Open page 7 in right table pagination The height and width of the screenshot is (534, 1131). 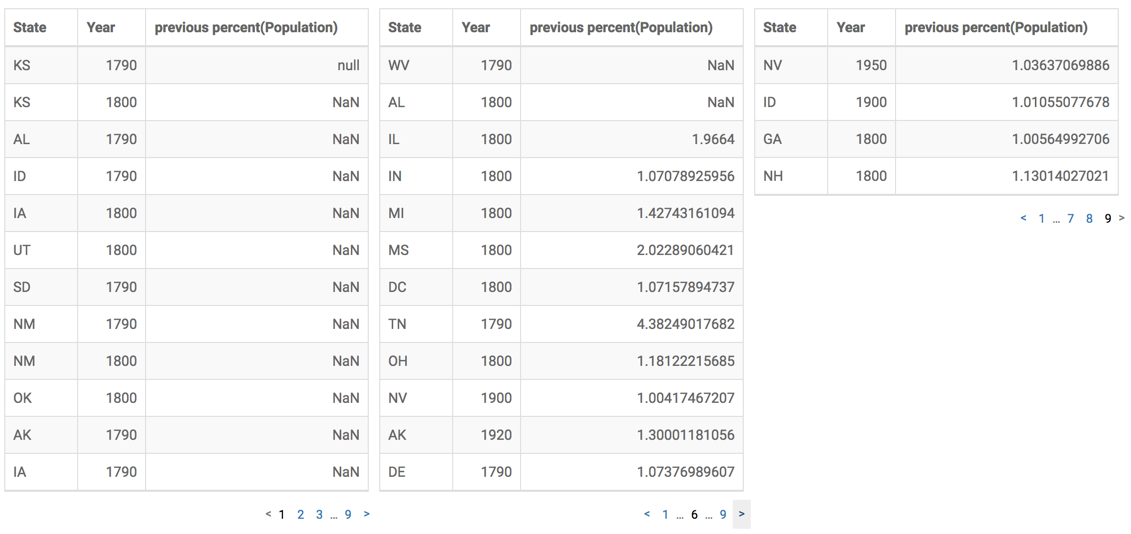pos(1070,218)
